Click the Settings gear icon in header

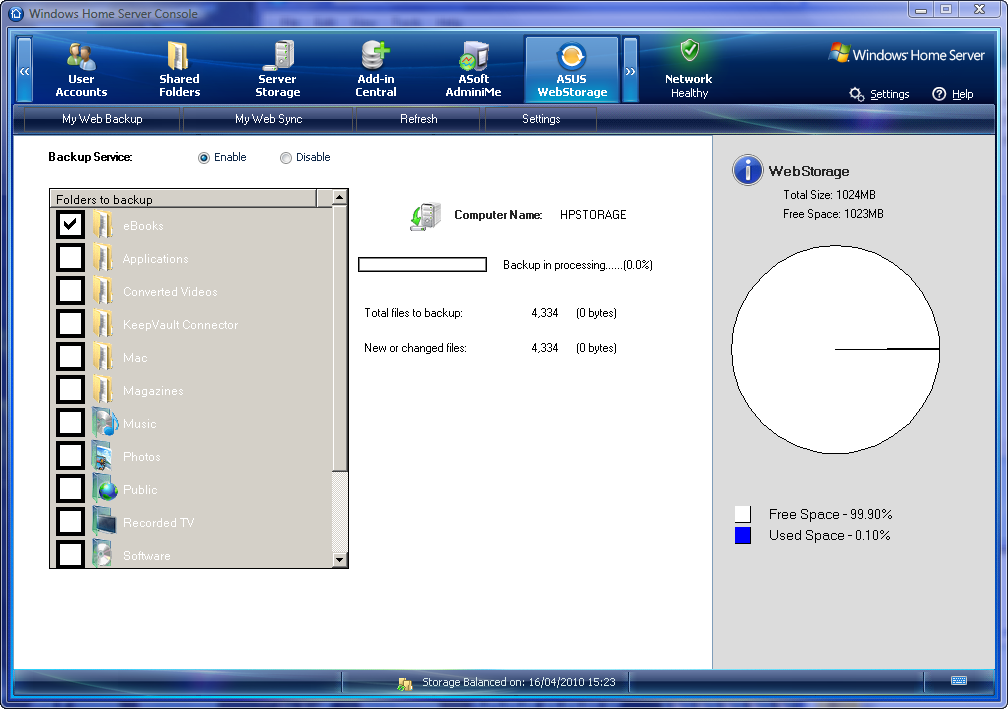(x=856, y=94)
